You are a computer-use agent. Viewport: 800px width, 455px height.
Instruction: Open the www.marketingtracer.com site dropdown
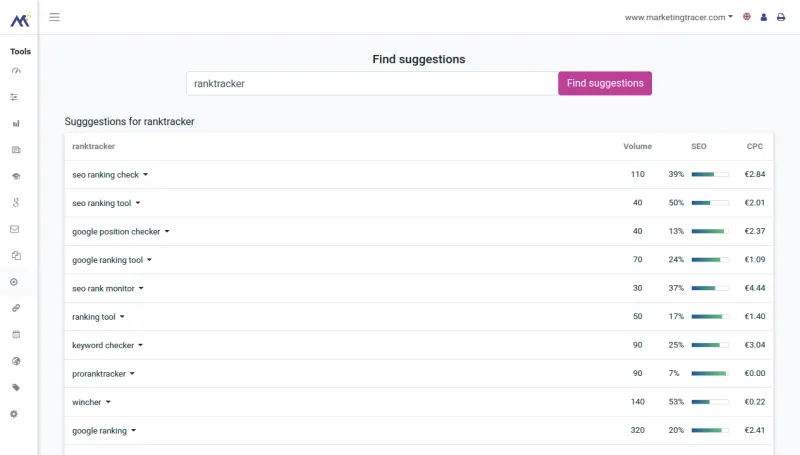click(x=679, y=17)
